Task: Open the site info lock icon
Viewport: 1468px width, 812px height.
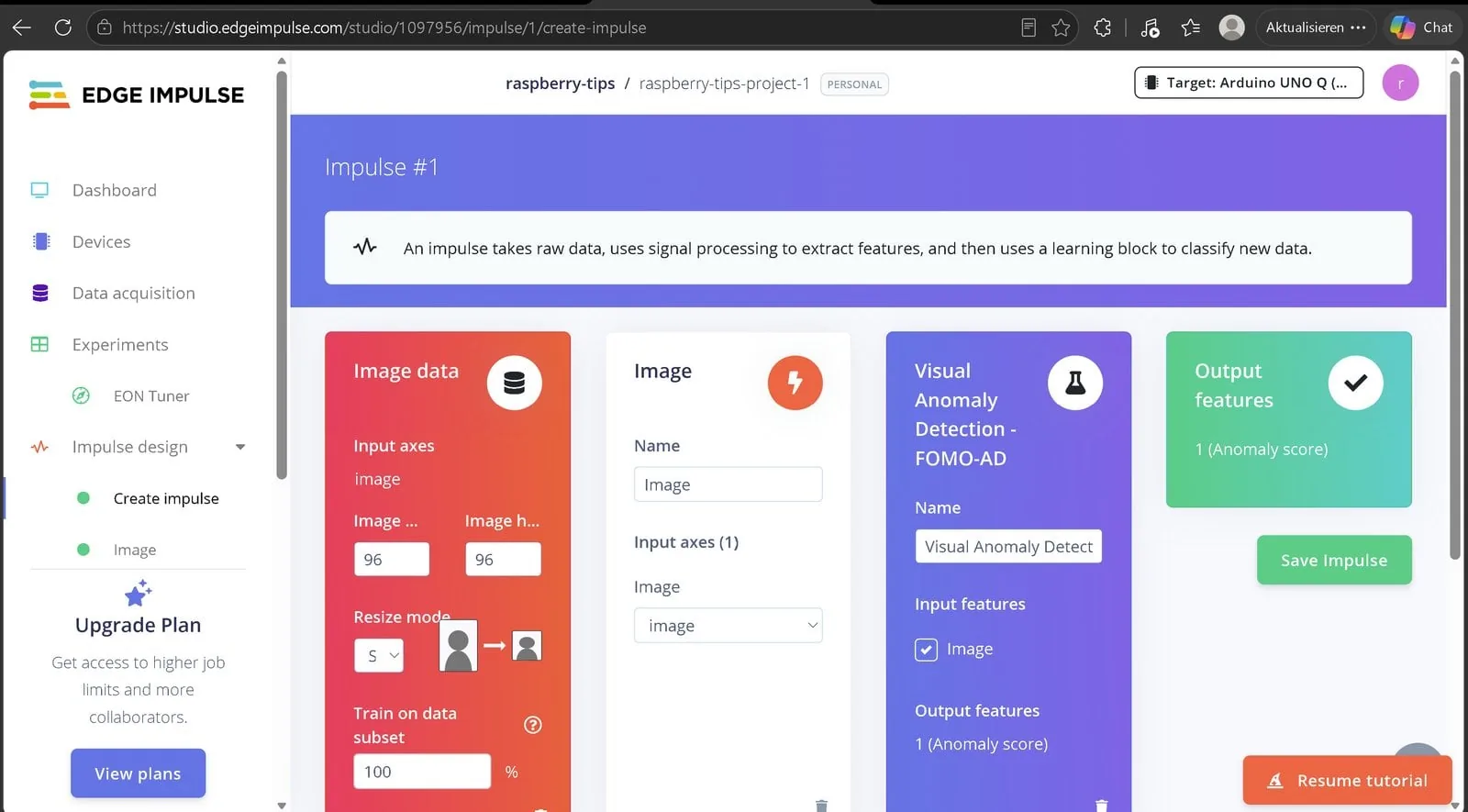Action: tap(105, 28)
